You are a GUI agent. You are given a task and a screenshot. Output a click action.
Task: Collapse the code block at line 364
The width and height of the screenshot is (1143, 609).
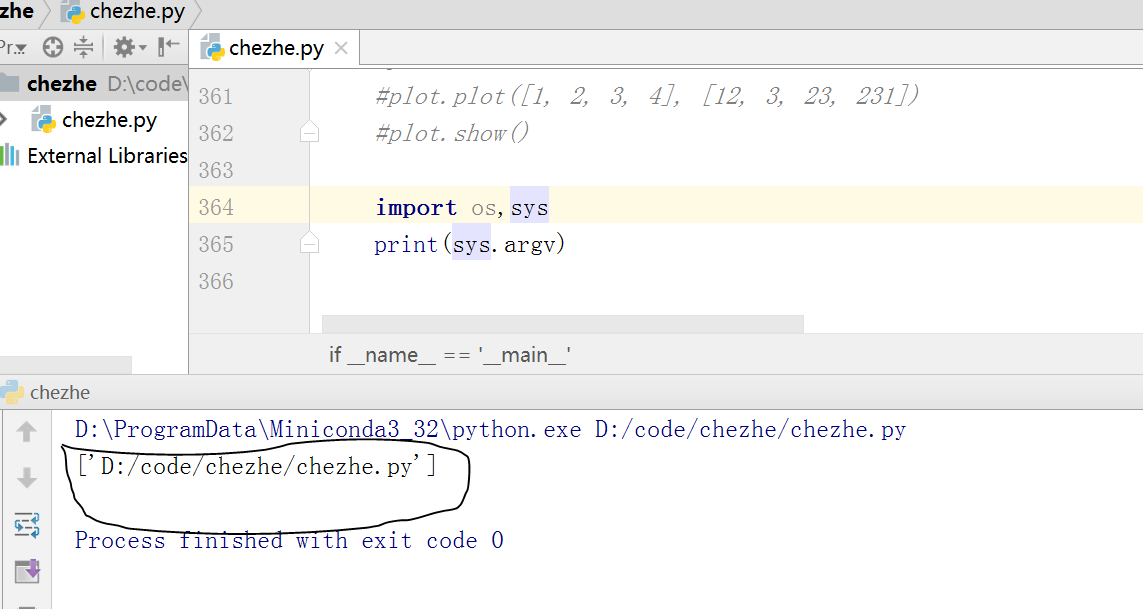(x=310, y=206)
